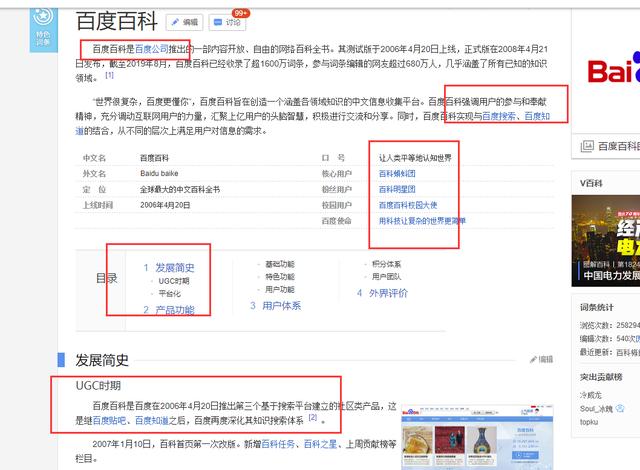640x470 pixels.
Task: Jump to 3 用户体系 in the contents
Action: (x=276, y=306)
